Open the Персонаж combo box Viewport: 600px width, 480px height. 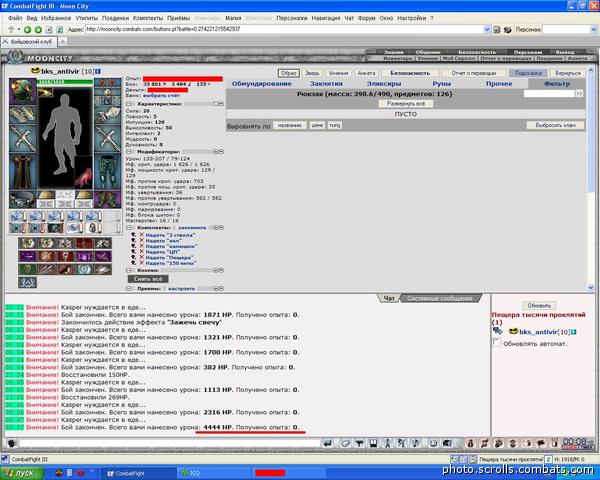[569, 29]
